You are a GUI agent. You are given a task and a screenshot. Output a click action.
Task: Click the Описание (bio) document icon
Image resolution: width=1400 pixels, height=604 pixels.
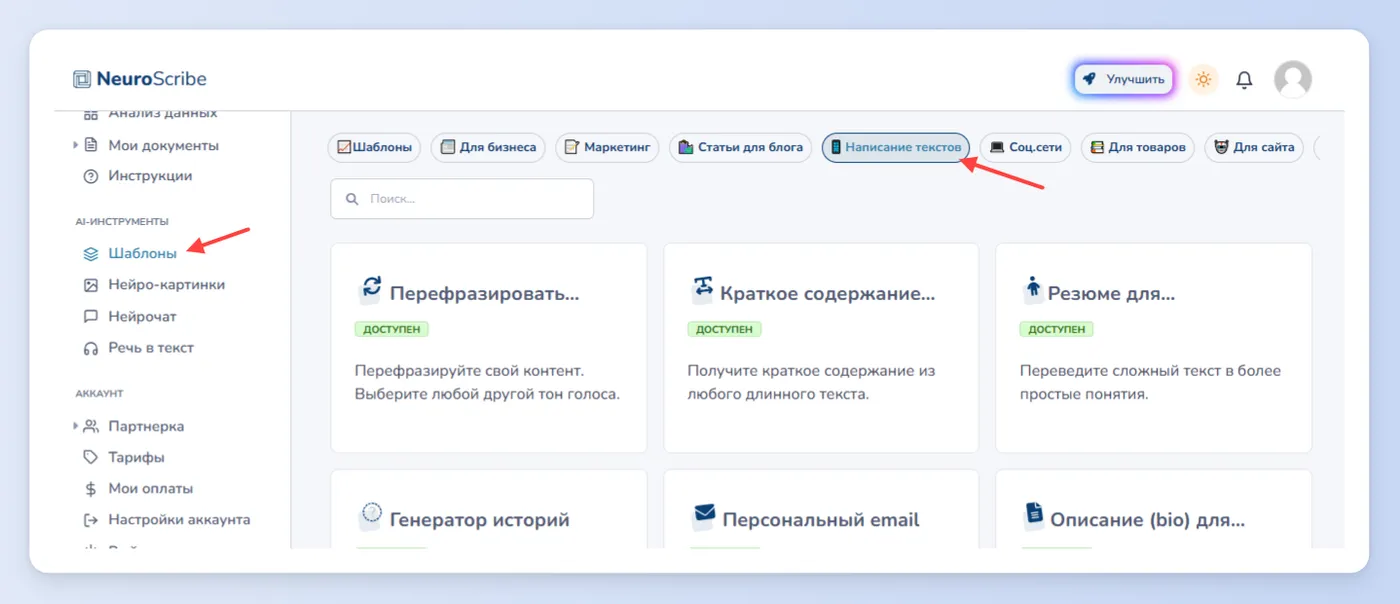(x=1034, y=515)
